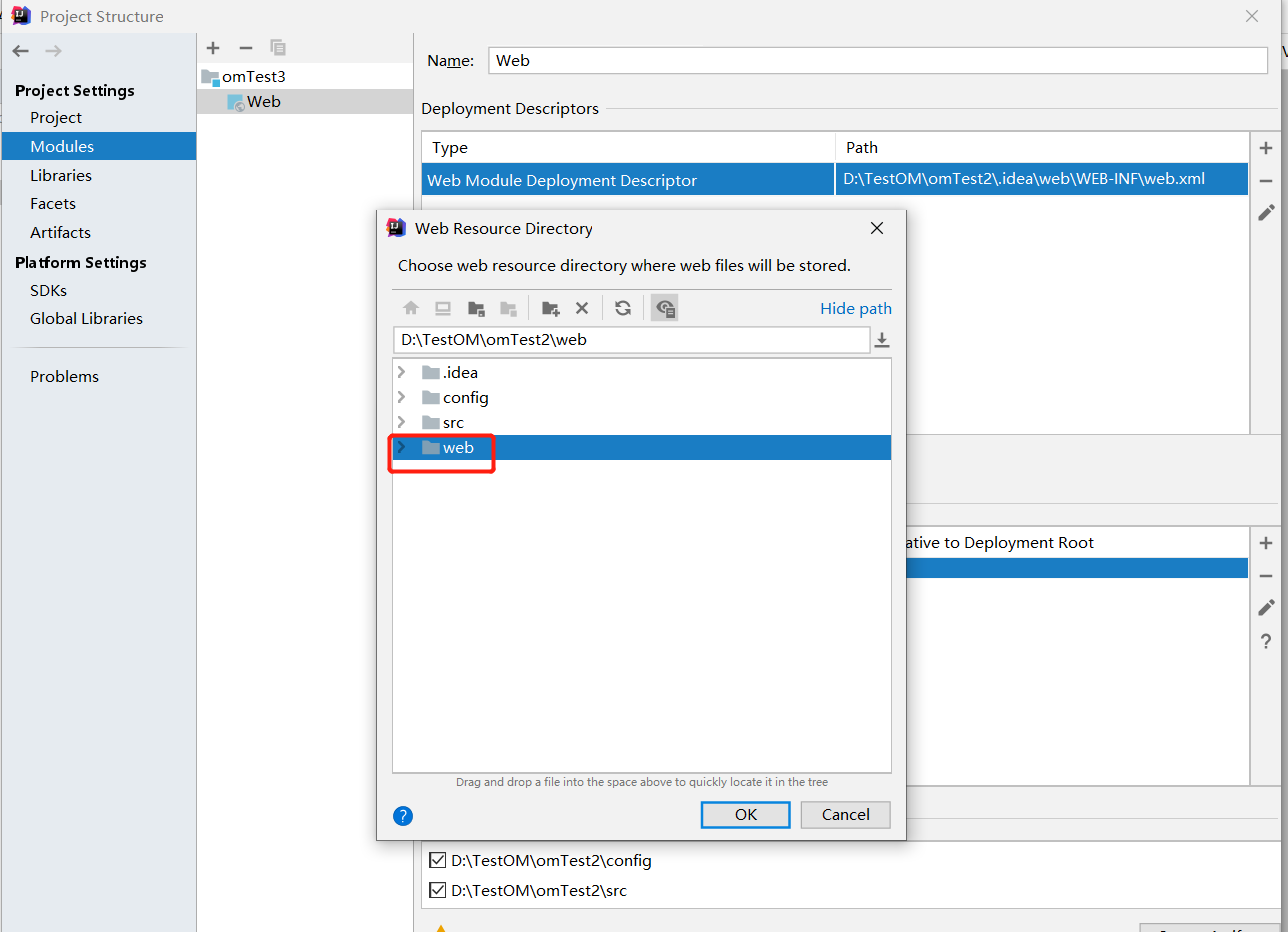
Task: Expand the web folder chevron
Action: click(401, 447)
